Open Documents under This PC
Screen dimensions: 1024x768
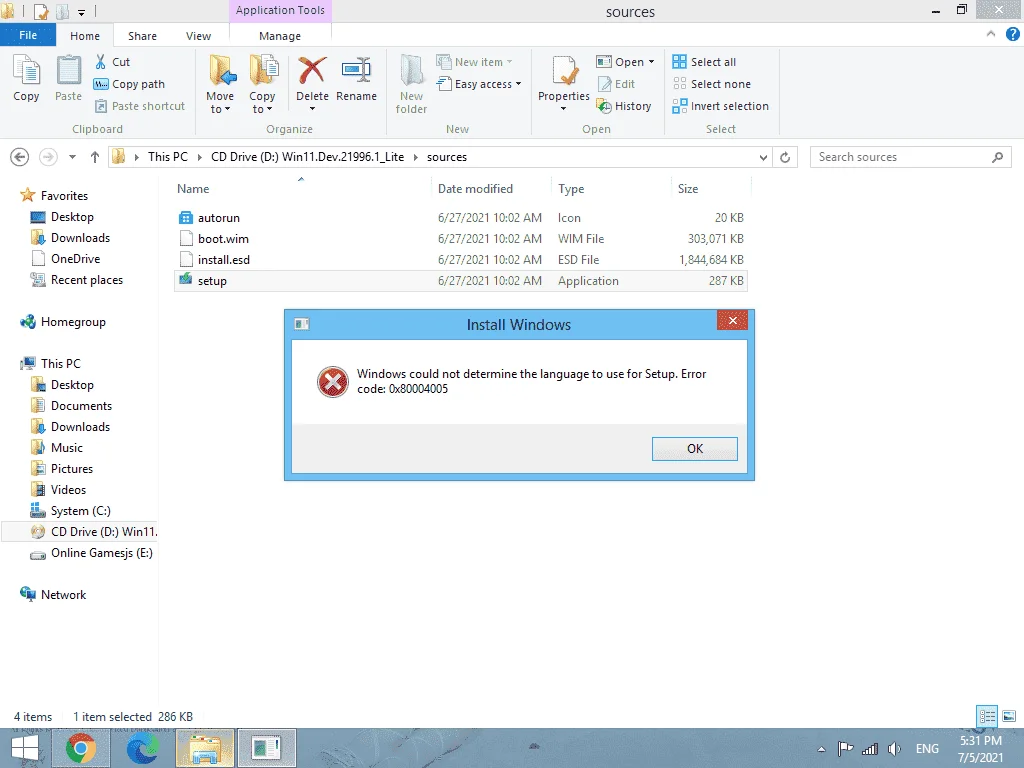click(72, 406)
